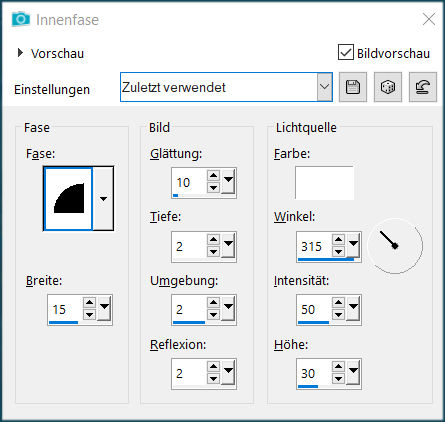The image size is (445, 422).
Task: Increase Tiefe value with up arrow
Action: (x=213, y=239)
